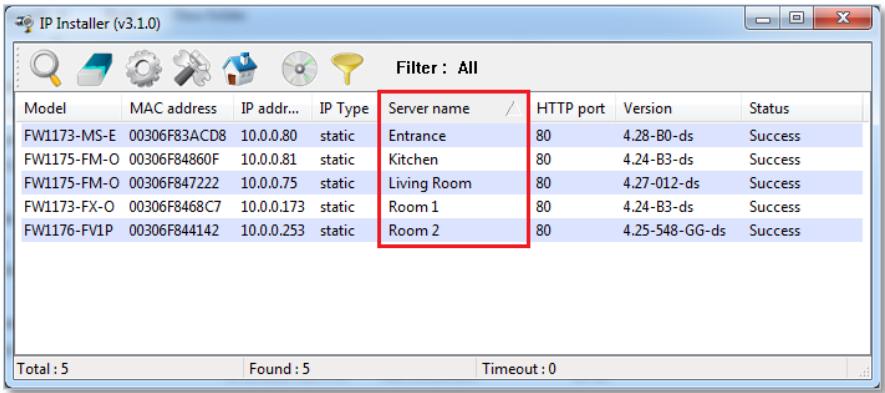885x393 pixels.
Task: Select IP address 10.0.0.173
Action: click(273, 207)
